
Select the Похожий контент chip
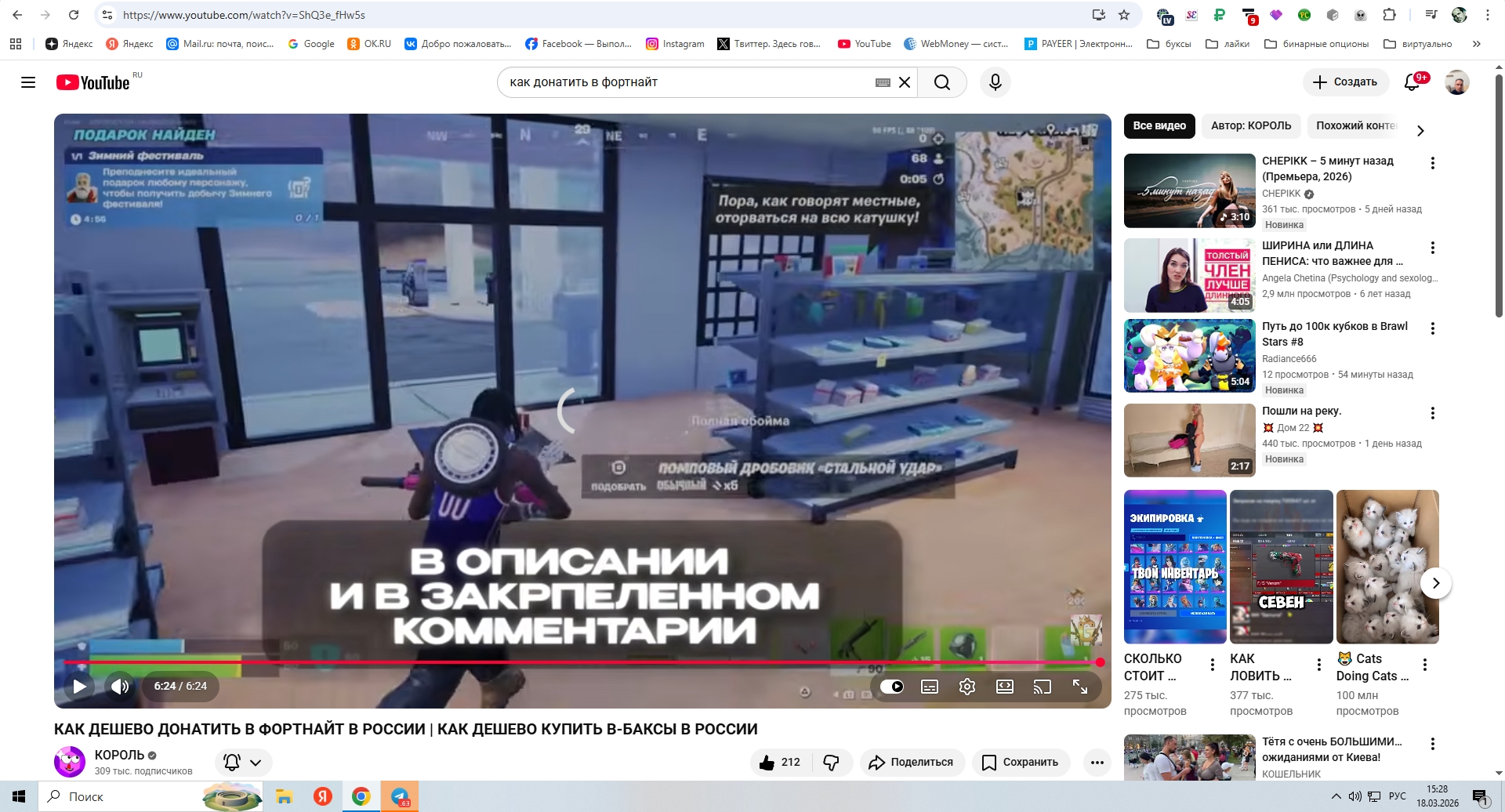1355,126
